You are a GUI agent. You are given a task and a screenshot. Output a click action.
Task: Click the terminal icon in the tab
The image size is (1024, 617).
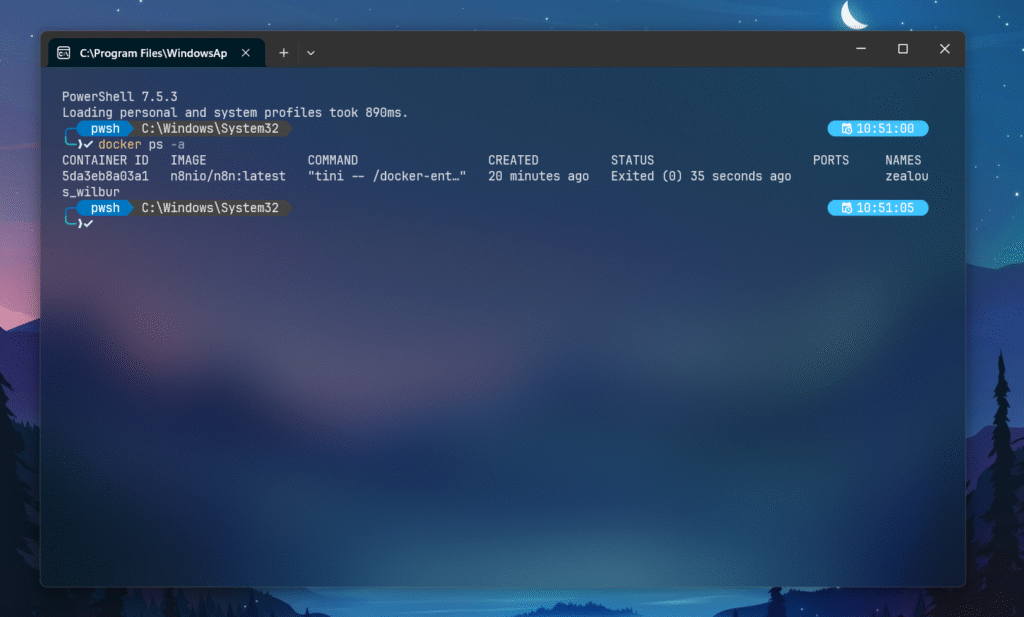coord(63,53)
